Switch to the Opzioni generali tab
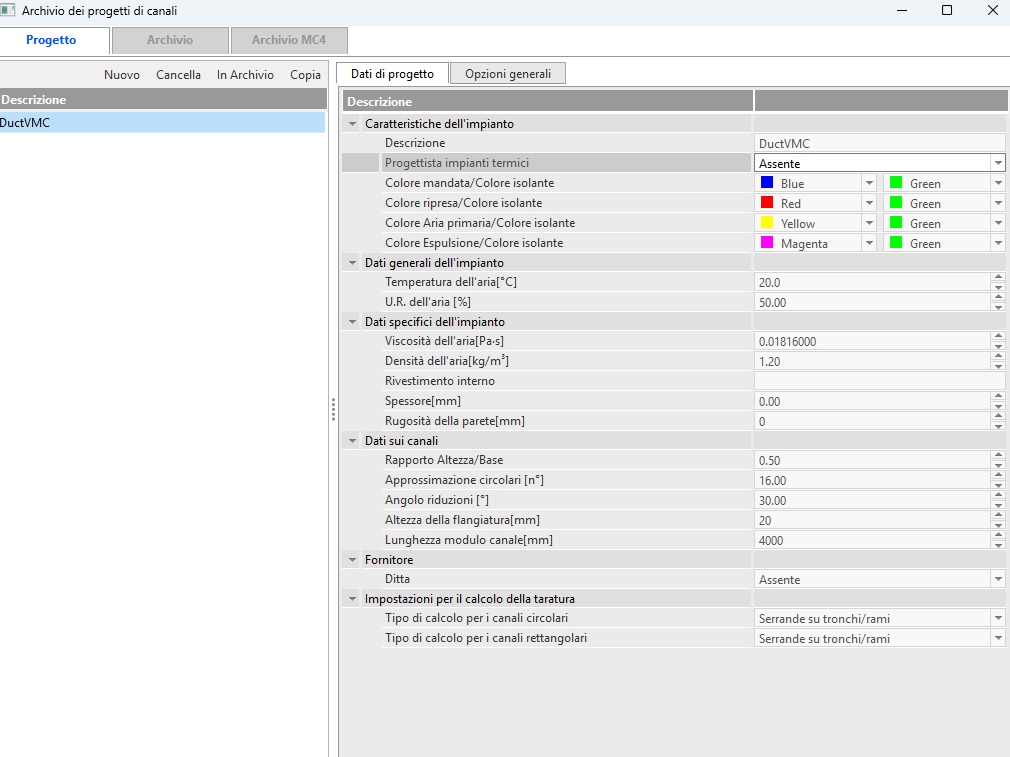This screenshot has width=1010, height=757. coord(508,74)
